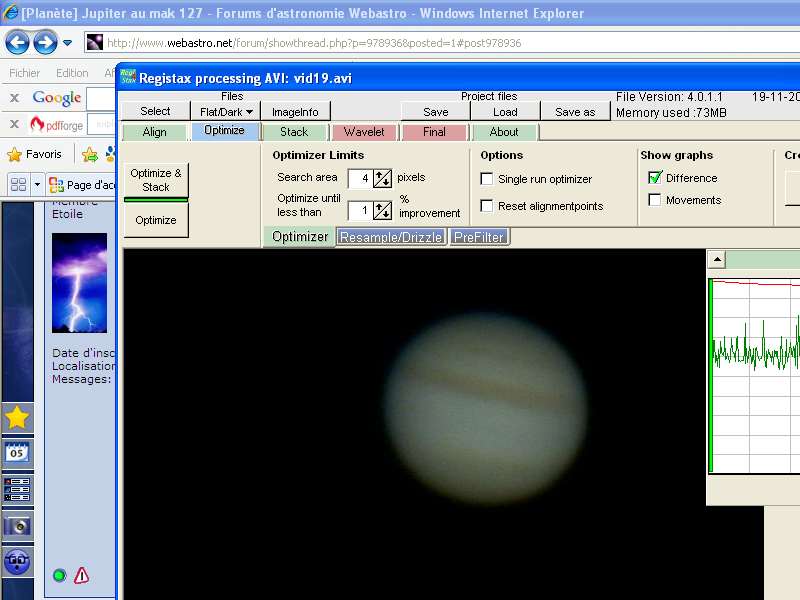Open the Fichier menu
Viewport: 800px width, 600px height.
24,73
